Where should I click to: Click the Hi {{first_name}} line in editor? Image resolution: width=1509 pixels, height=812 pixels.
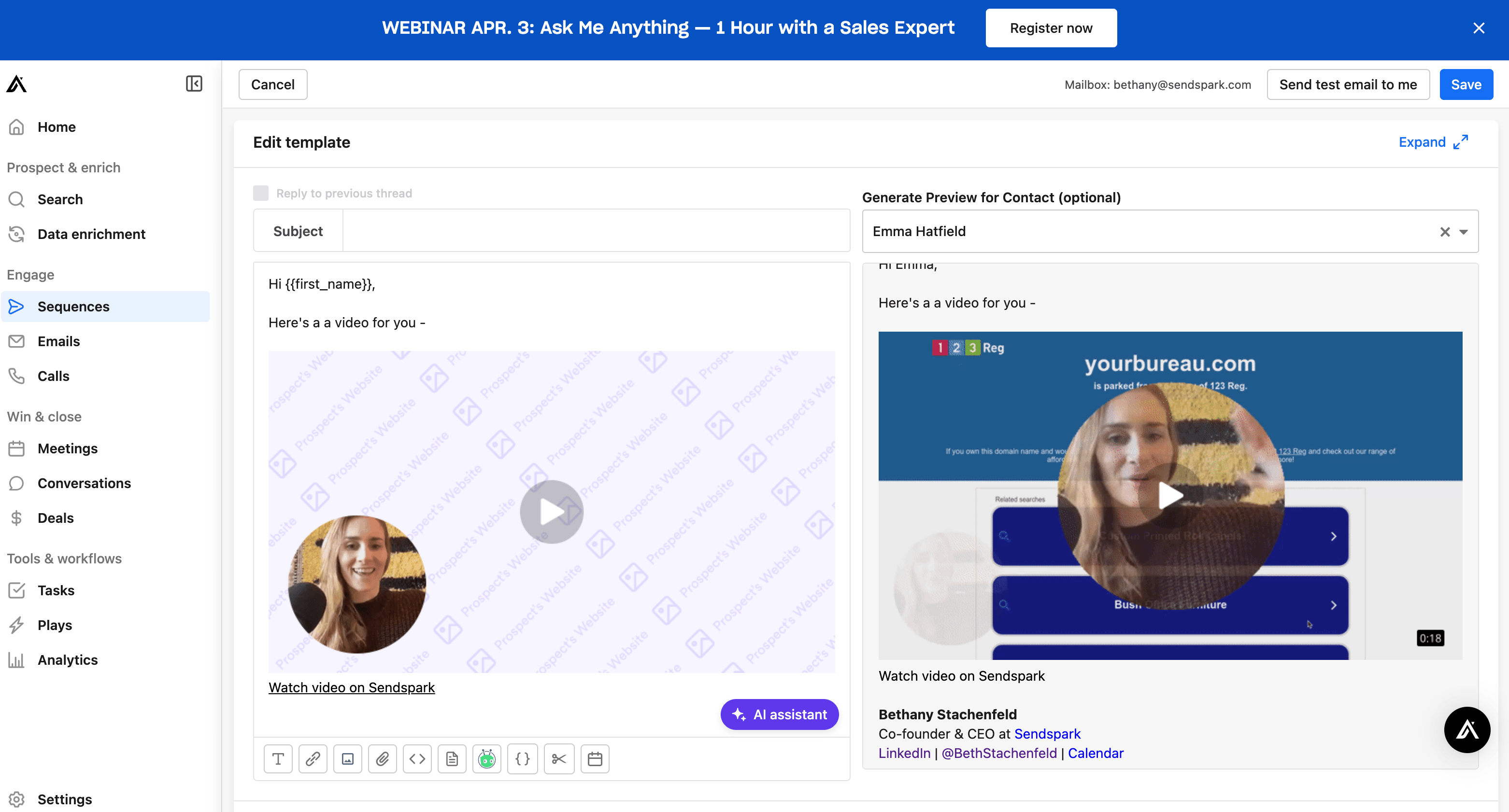coord(322,284)
